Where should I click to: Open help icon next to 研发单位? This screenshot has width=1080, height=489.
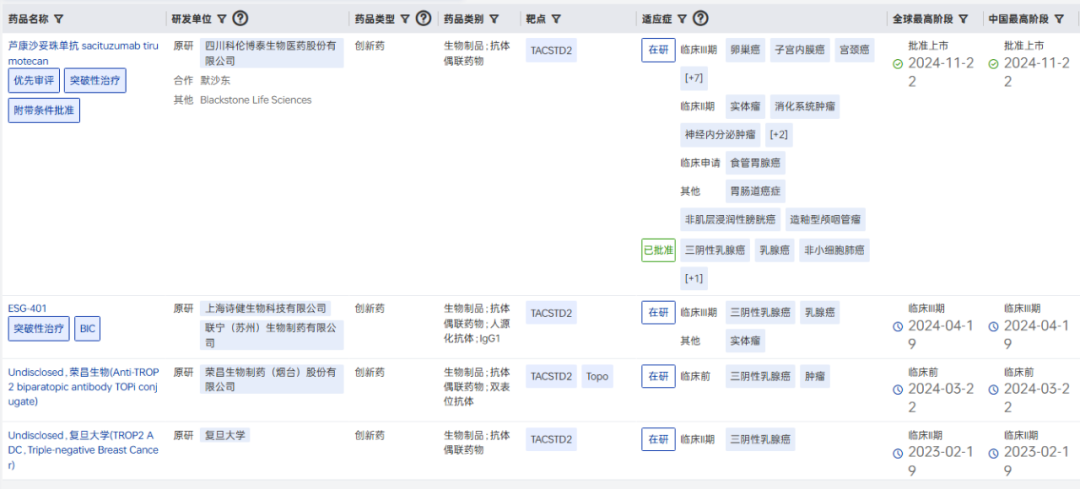(x=240, y=19)
